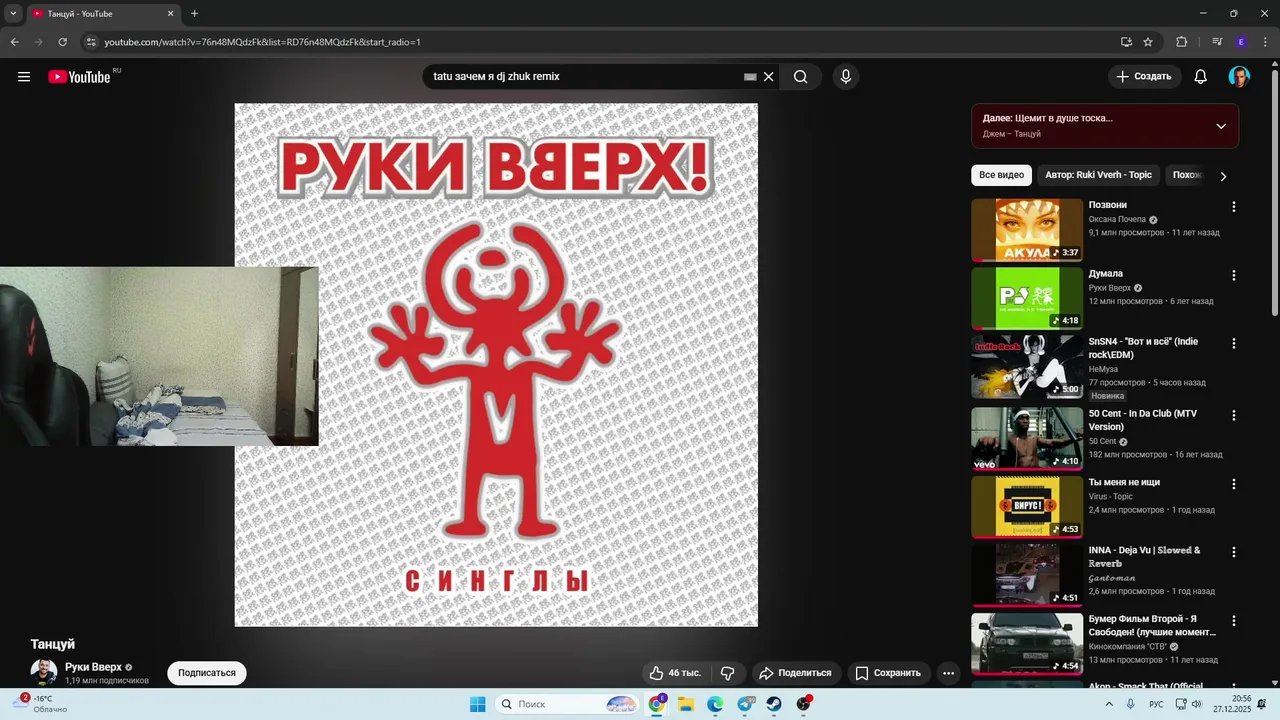
Task: Open the Руки Вверх channel avatar
Action: click(44, 672)
